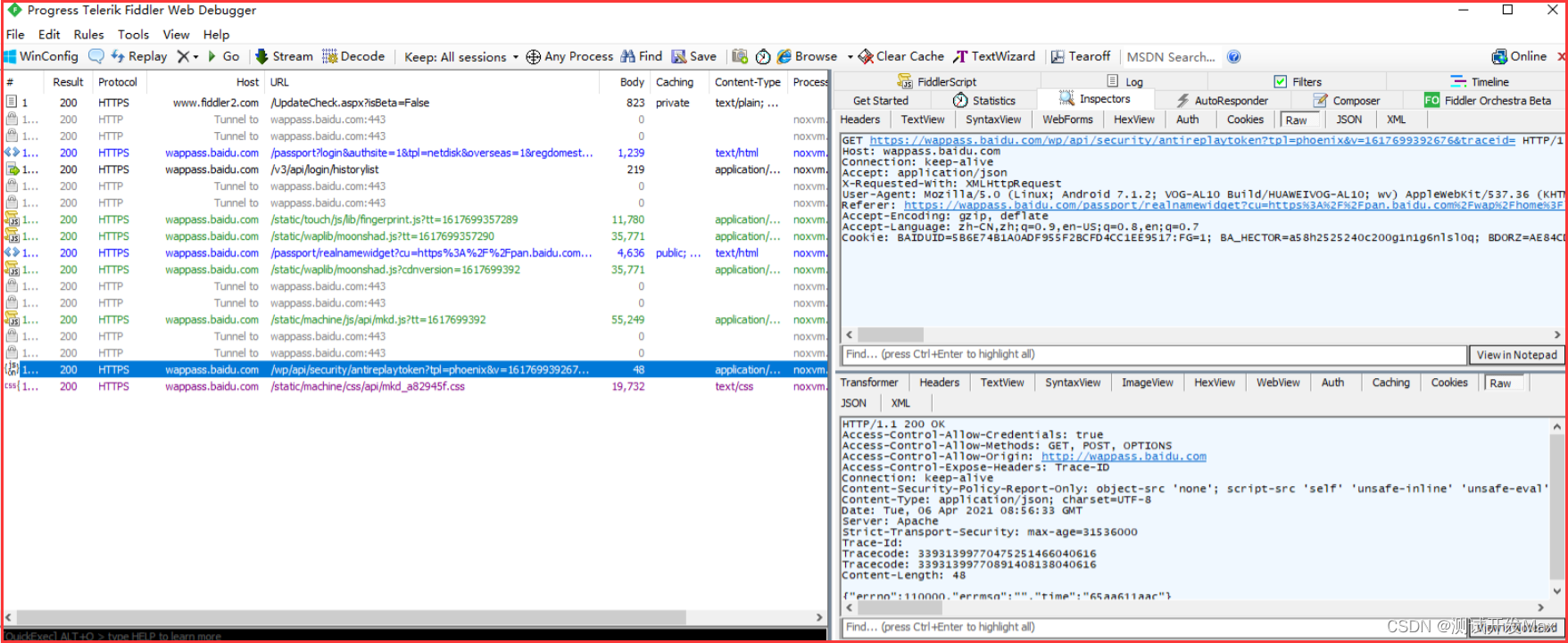The width and height of the screenshot is (1568, 643).
Task: Select response WebView tab
Action: (1278, 383)
